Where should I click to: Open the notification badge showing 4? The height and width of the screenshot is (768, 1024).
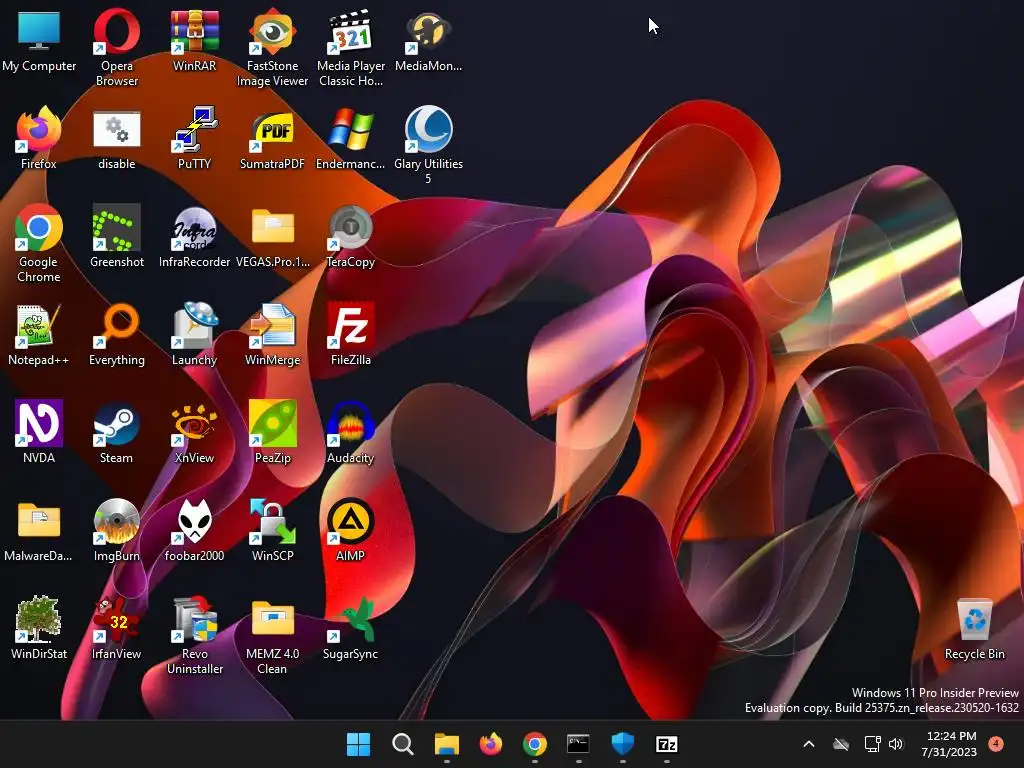(996, 743)
